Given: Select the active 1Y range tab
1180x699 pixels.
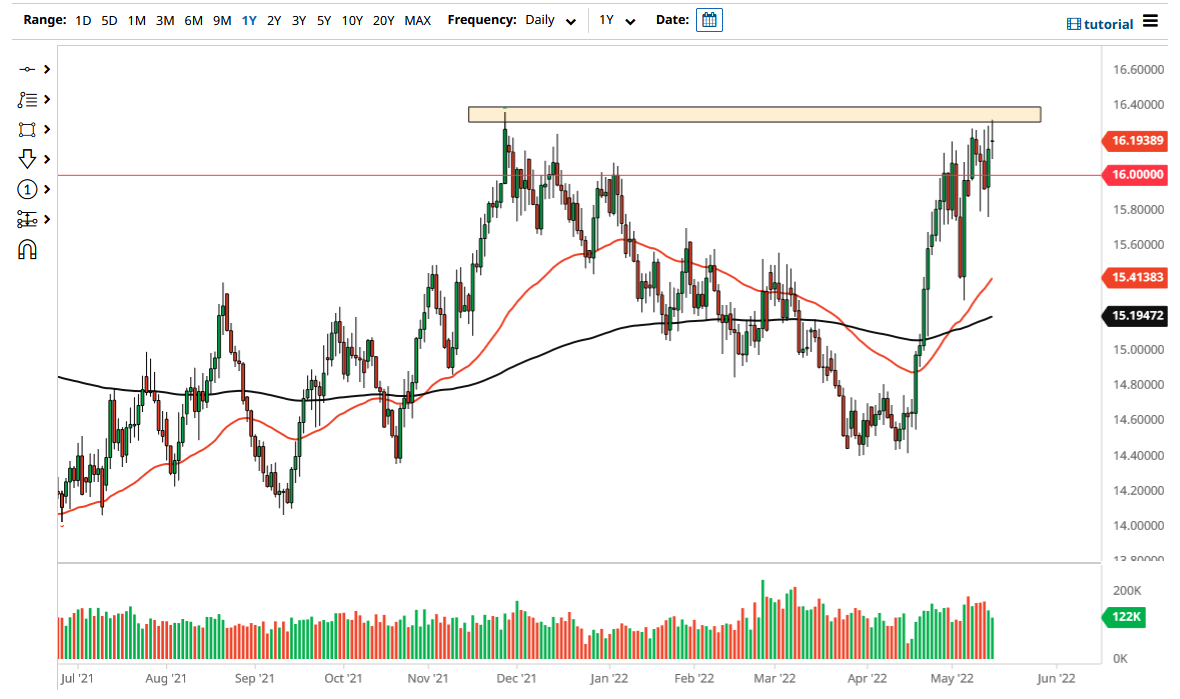Looking at the screenshot, I should [x=249, y=19].
